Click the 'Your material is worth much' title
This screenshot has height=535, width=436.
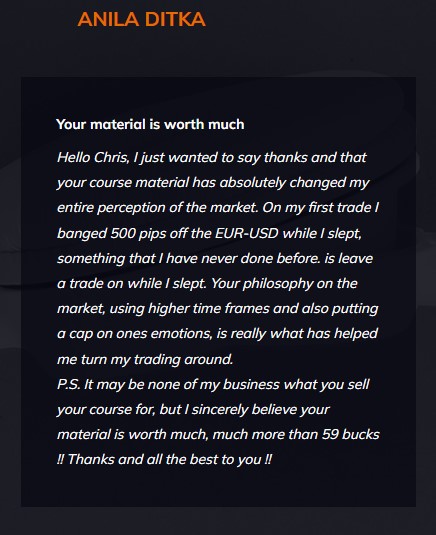click(x=150, y=124)
